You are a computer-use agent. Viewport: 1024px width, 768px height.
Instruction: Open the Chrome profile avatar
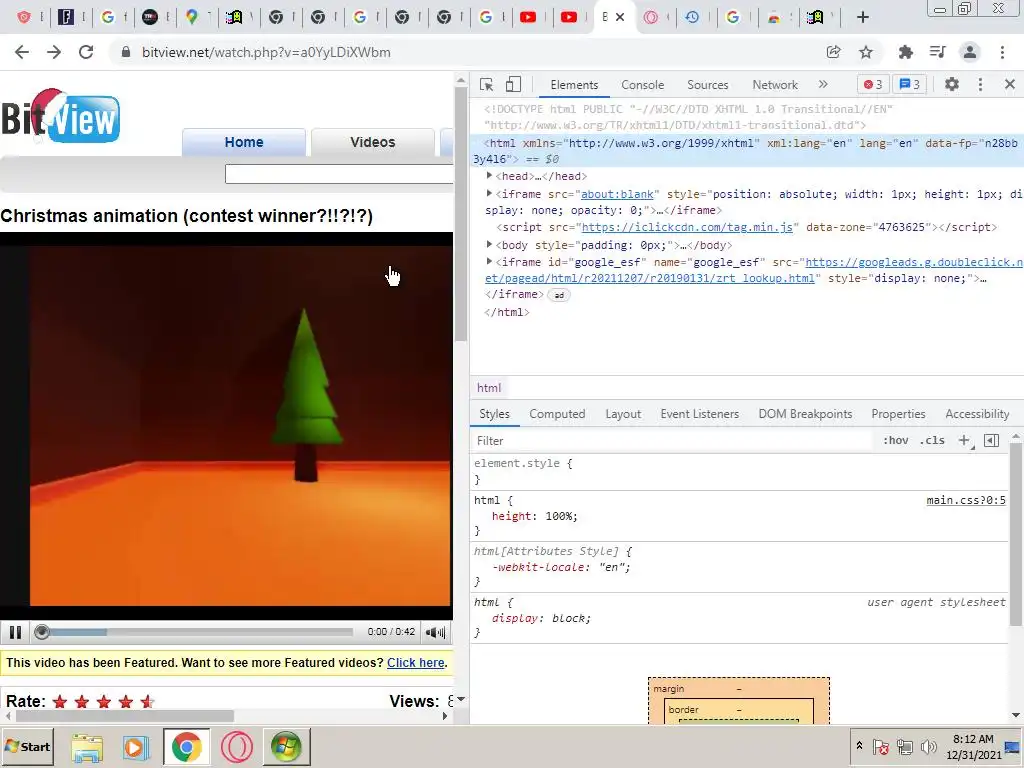click(x=970, y=52)
